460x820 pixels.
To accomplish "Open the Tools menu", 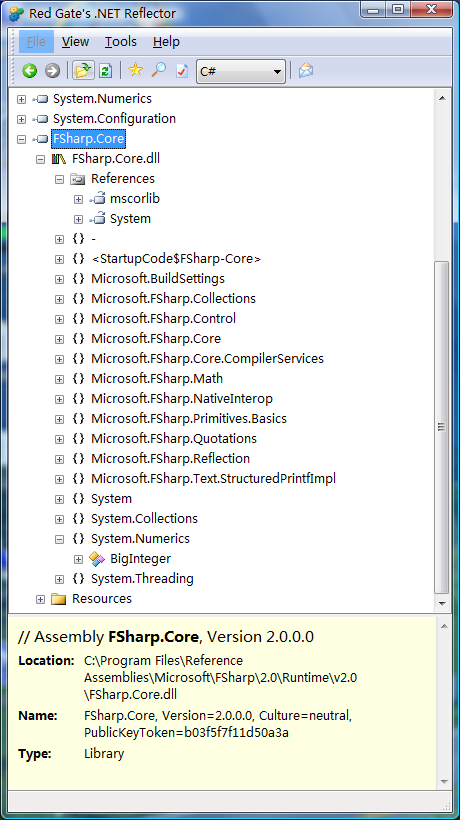I will pyautogui.click(x=121, y=42).
